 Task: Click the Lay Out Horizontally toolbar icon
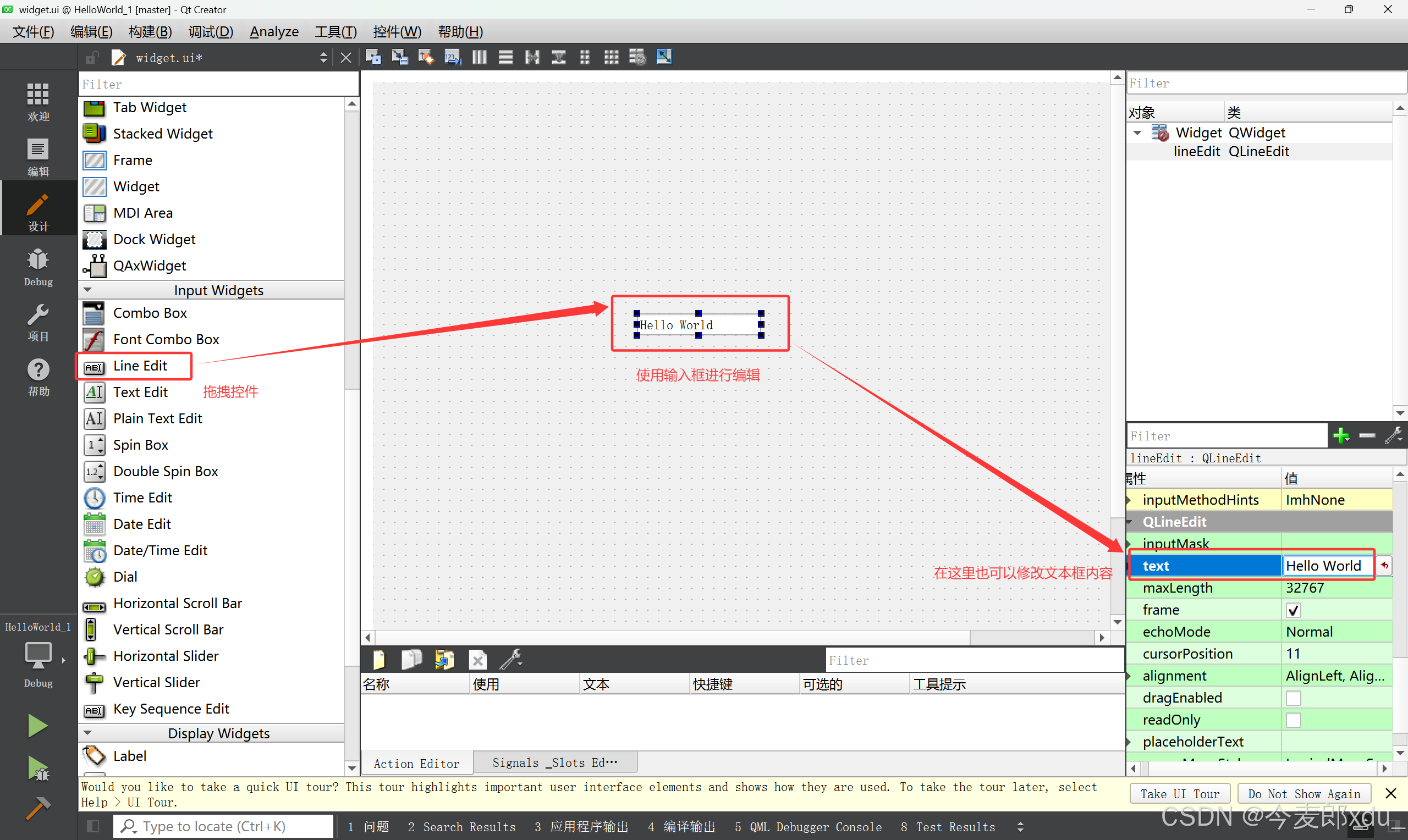tap(480, 57)
